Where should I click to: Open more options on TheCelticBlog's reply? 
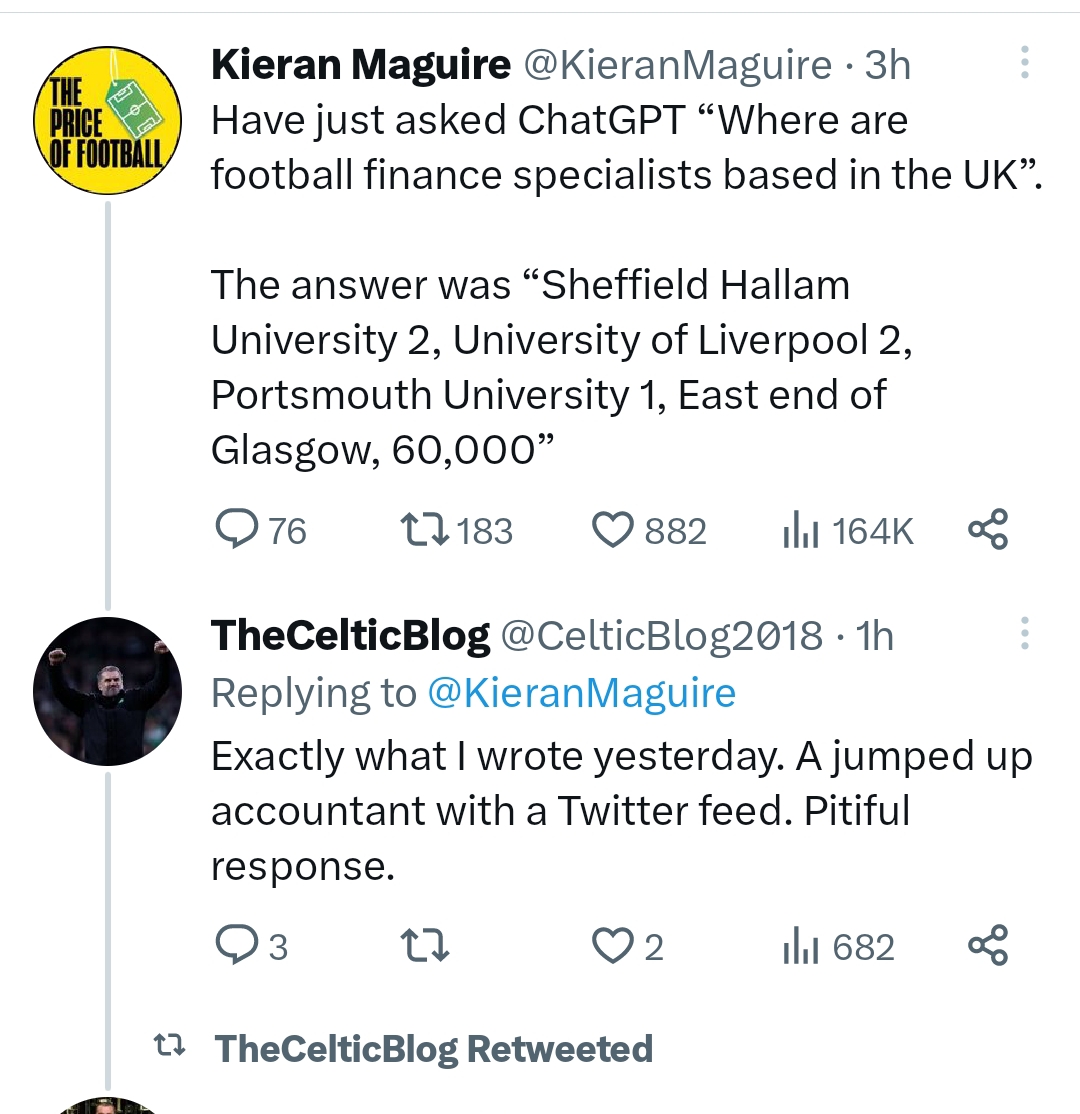1024,634
